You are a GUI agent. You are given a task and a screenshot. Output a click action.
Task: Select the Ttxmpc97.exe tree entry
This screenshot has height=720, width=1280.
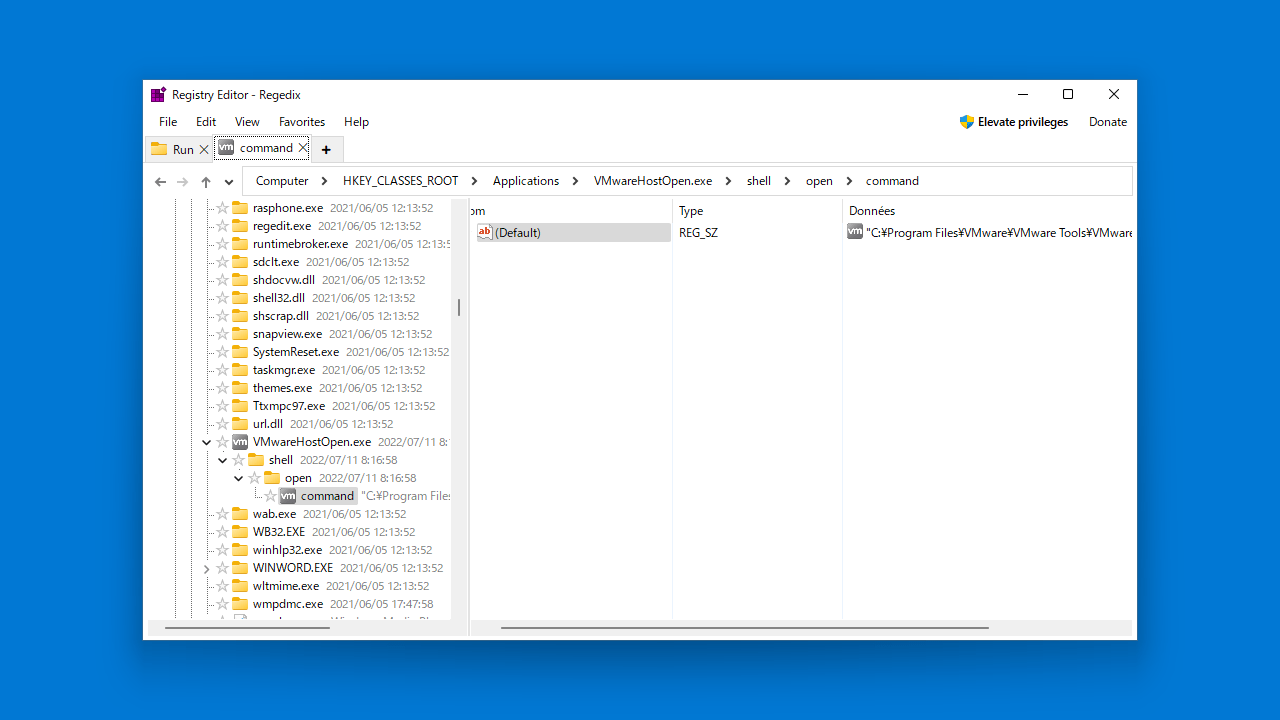click(x=289, y=406)
